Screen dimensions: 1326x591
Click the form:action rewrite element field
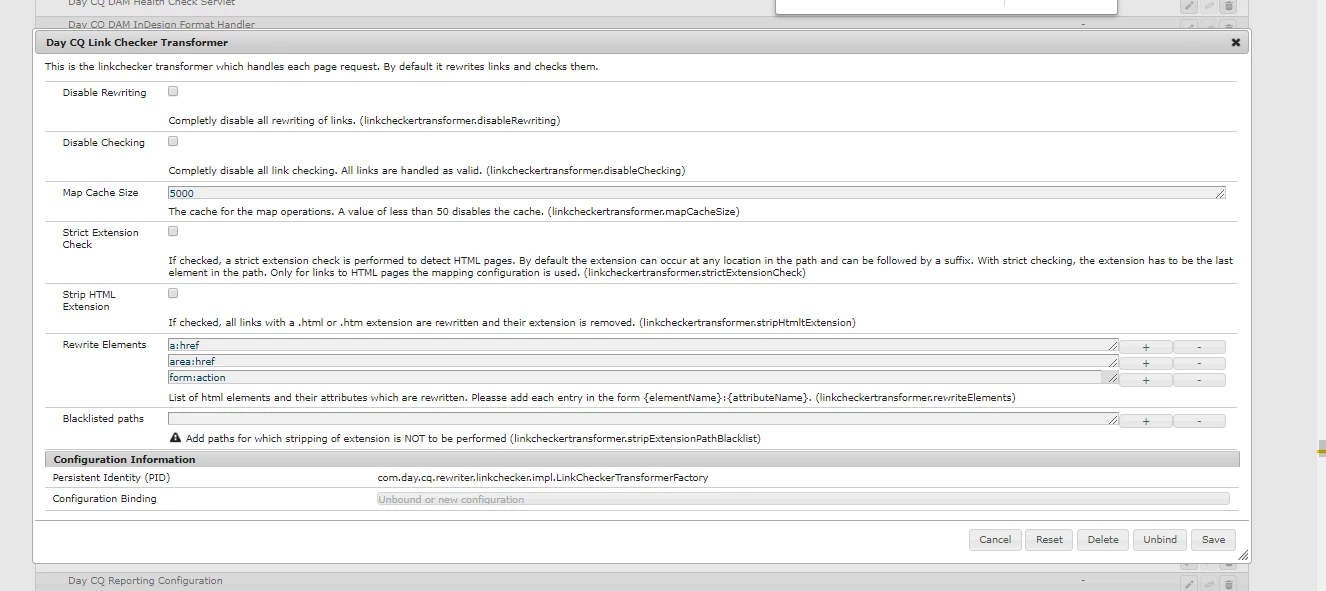643,378
